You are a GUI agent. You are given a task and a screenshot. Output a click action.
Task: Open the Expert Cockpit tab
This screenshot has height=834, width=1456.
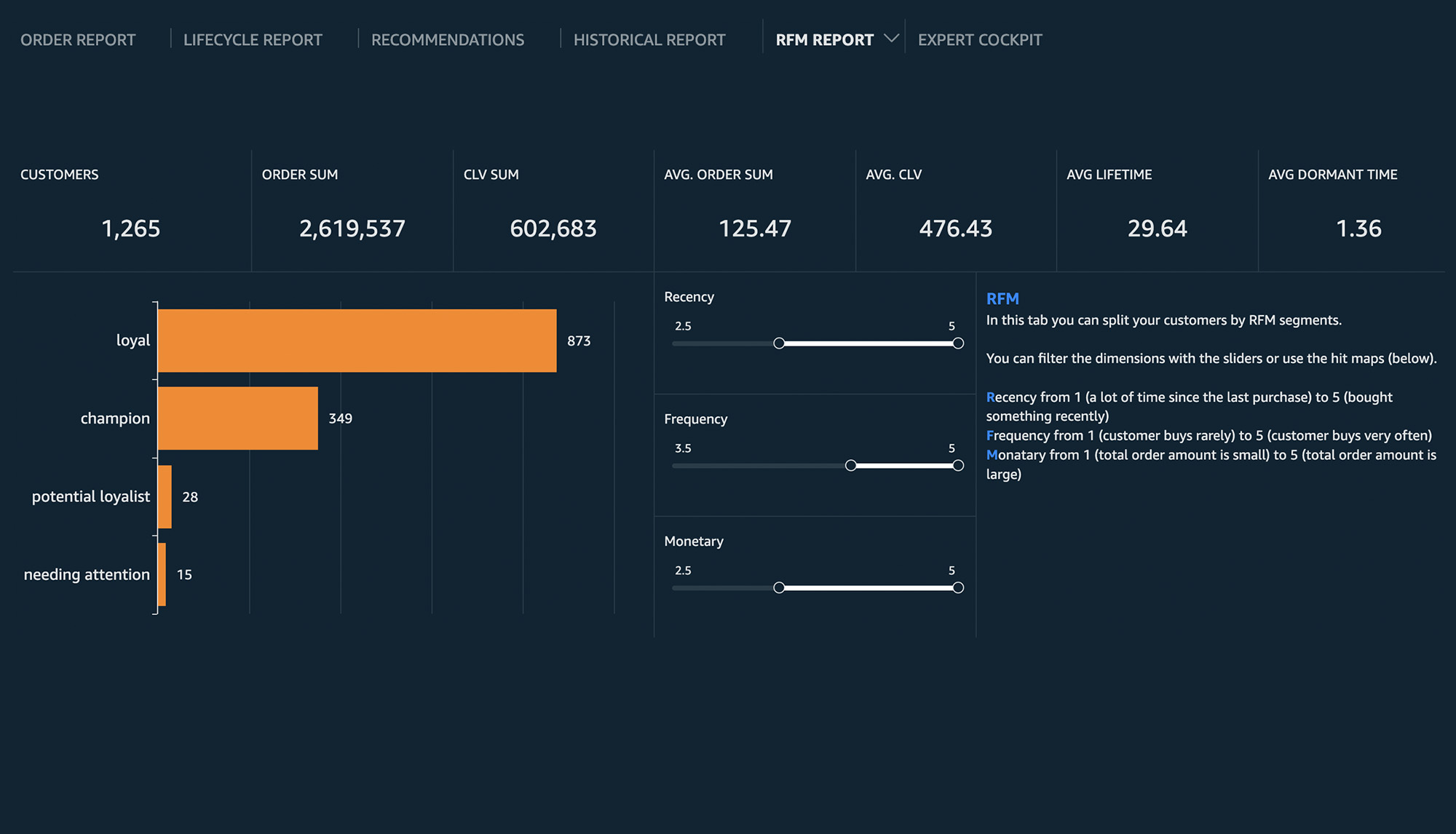[980, 40]
